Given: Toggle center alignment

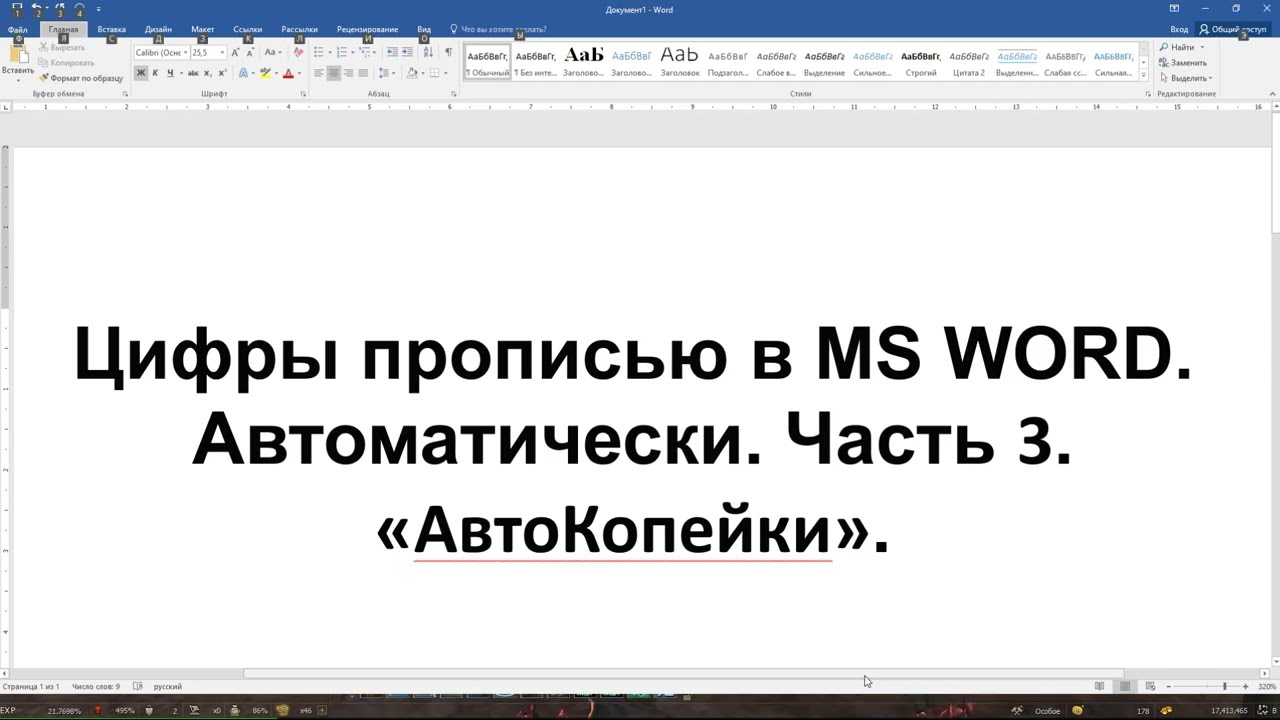Looking at the screenshot, I should (333, 73).
